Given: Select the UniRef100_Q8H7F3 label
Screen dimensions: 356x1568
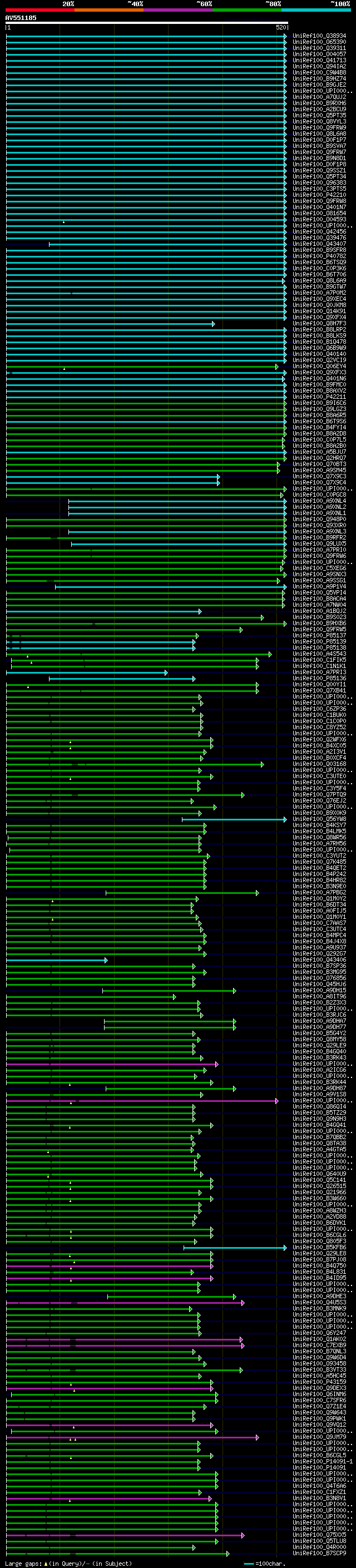Looking at the screenshot, I should point(319,323).
